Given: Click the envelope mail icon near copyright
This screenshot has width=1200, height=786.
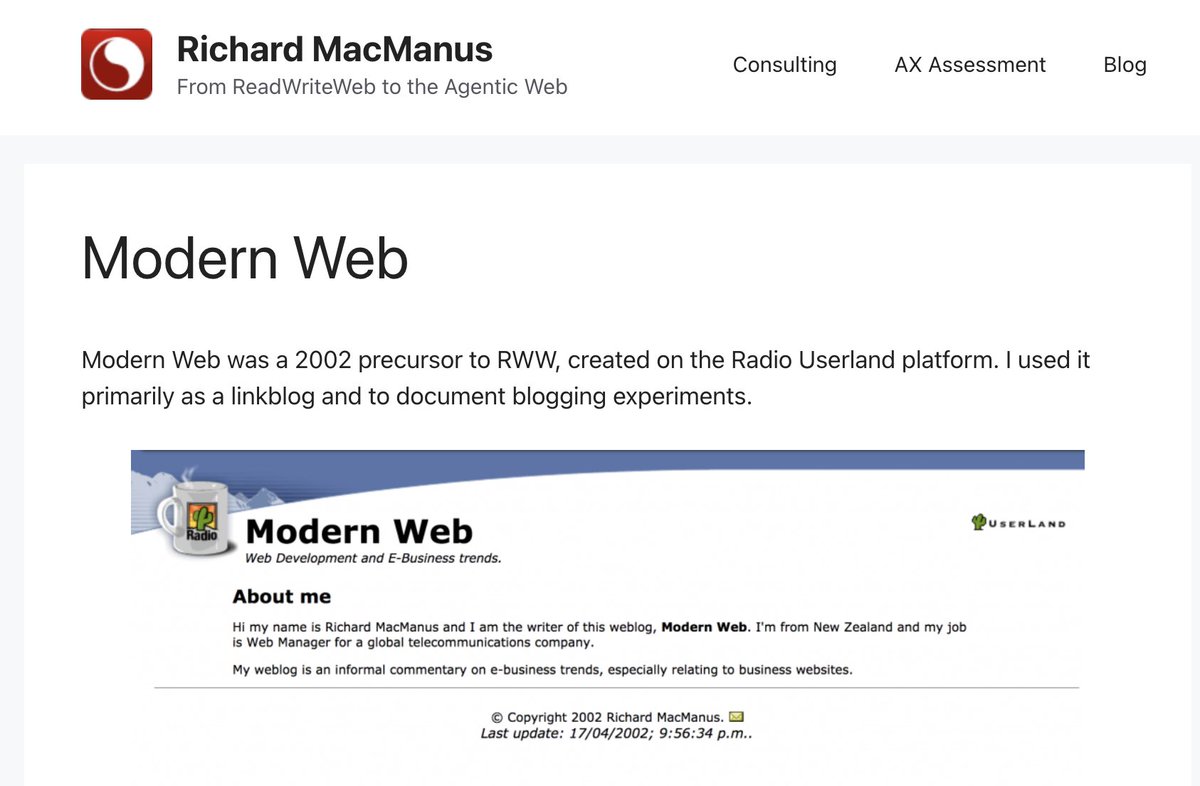Looking at the screenshot, I should [737, 717].
